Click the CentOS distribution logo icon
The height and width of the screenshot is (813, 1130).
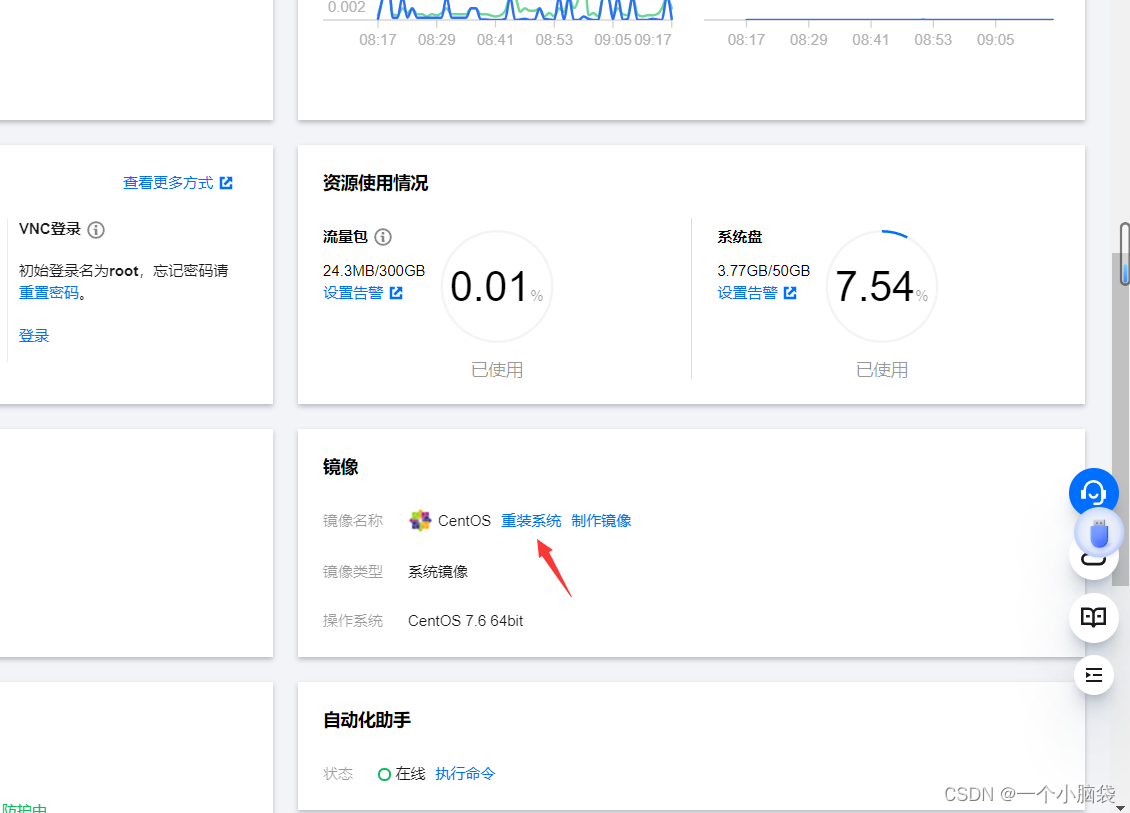[x=419, y=520]
